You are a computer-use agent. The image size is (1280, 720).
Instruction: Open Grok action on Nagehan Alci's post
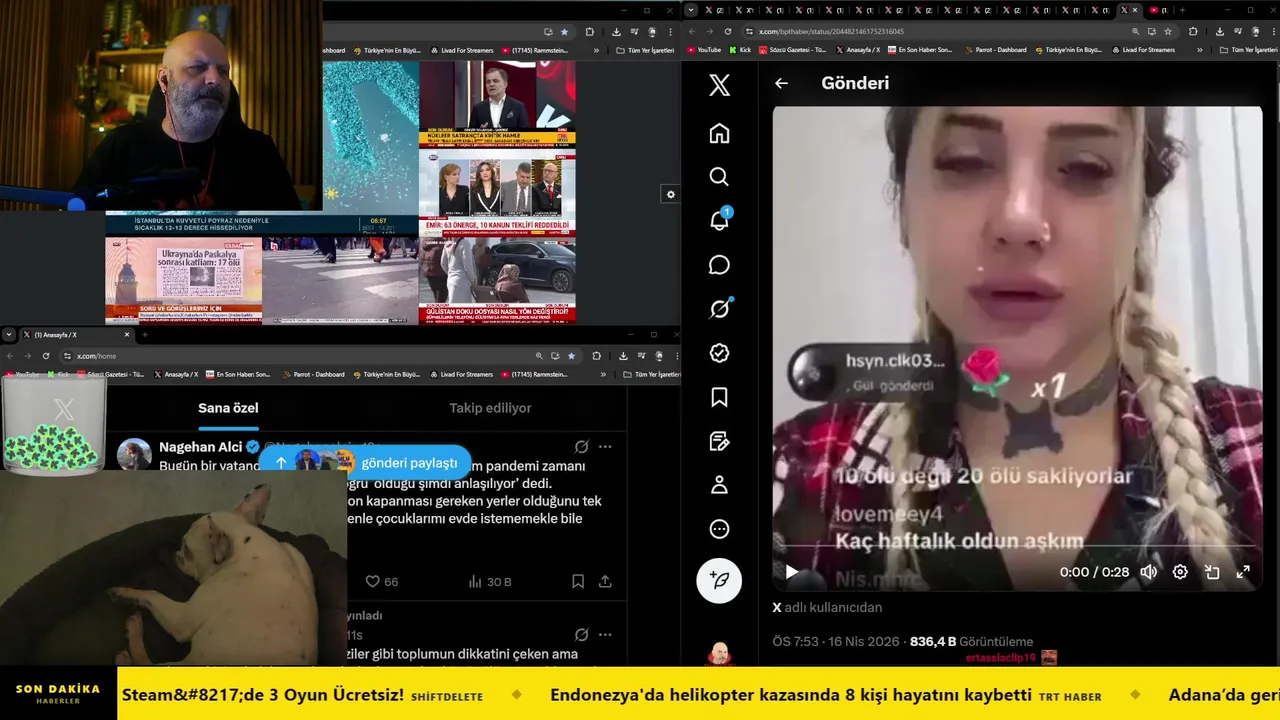581,447
